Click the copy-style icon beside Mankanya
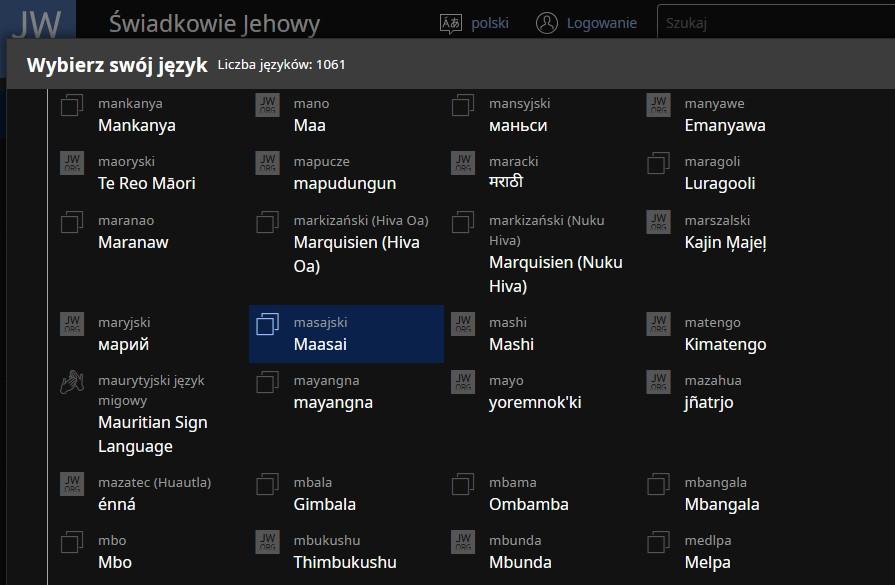This screenshot has width=895, height=585. pos(72,105)
